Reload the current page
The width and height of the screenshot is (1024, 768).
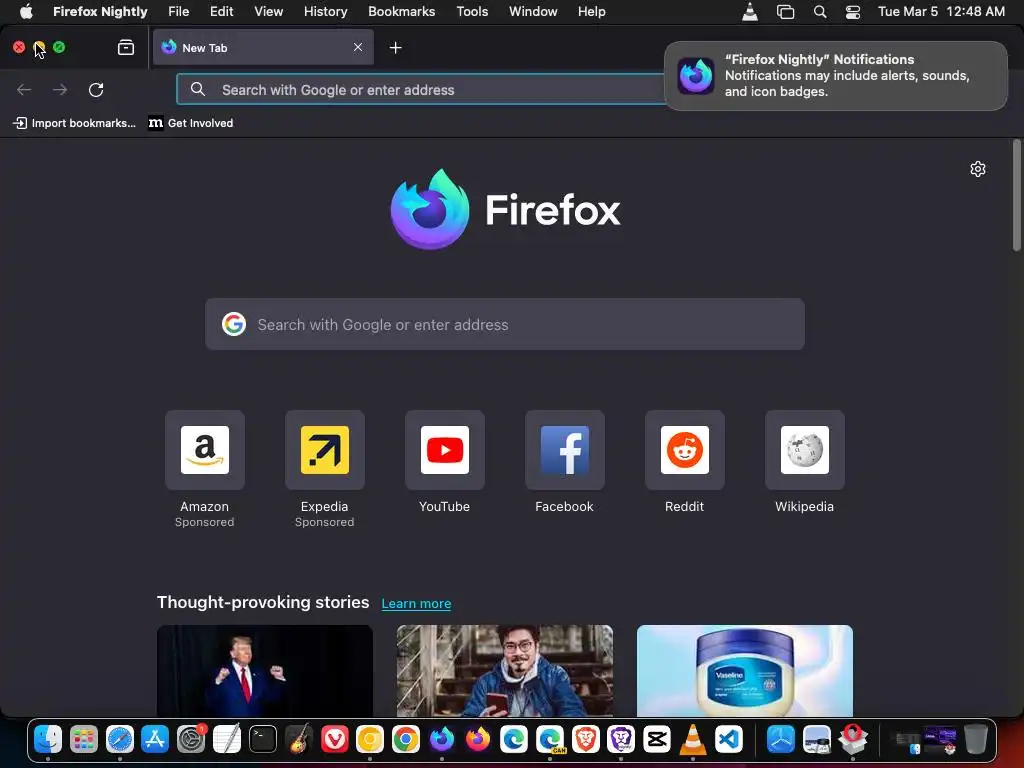(x=96, y=89)
